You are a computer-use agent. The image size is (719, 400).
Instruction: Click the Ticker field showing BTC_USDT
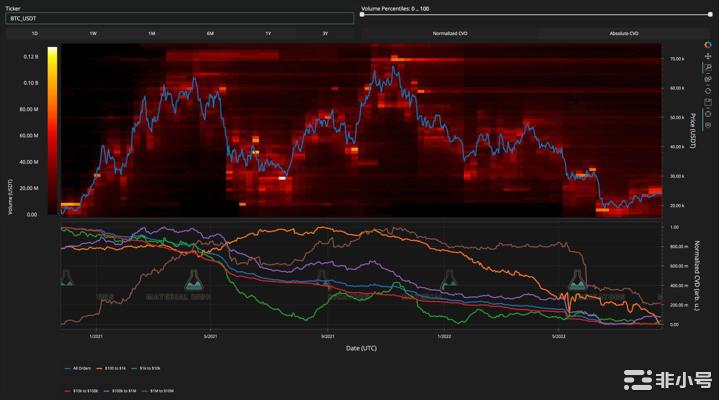point(179,18)
